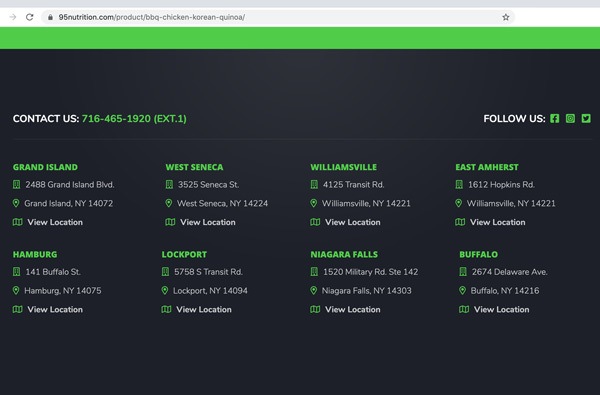Image resolution: width=600 pixels, height=395 pixels.
Task: Click text Niagara Falls, NY 14303
Action: click(x=367, y=291)
